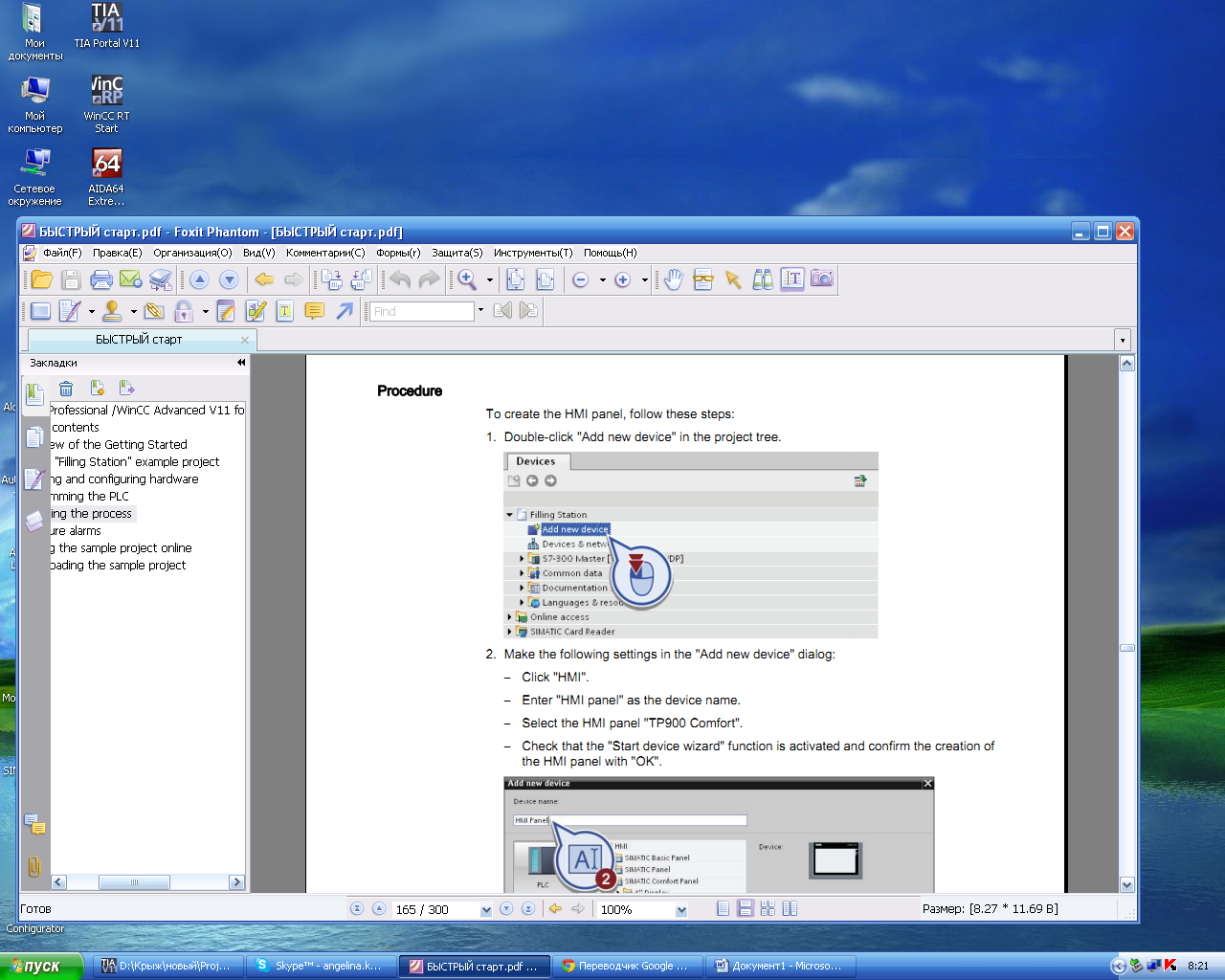Select the arrow pointer annotation tool
Screen dimensions: 1225x980
733,279
